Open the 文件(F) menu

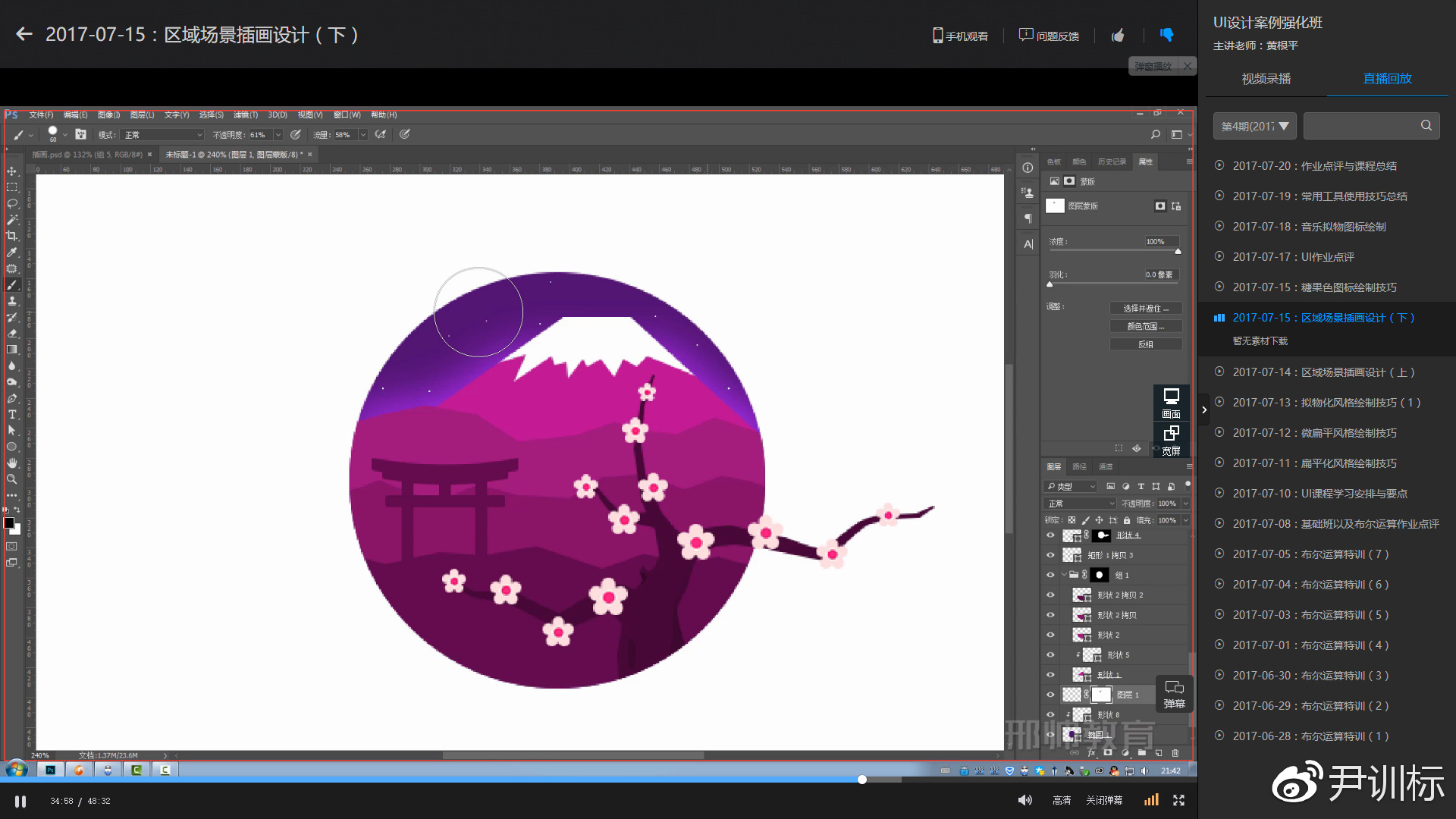coord(41,115)
